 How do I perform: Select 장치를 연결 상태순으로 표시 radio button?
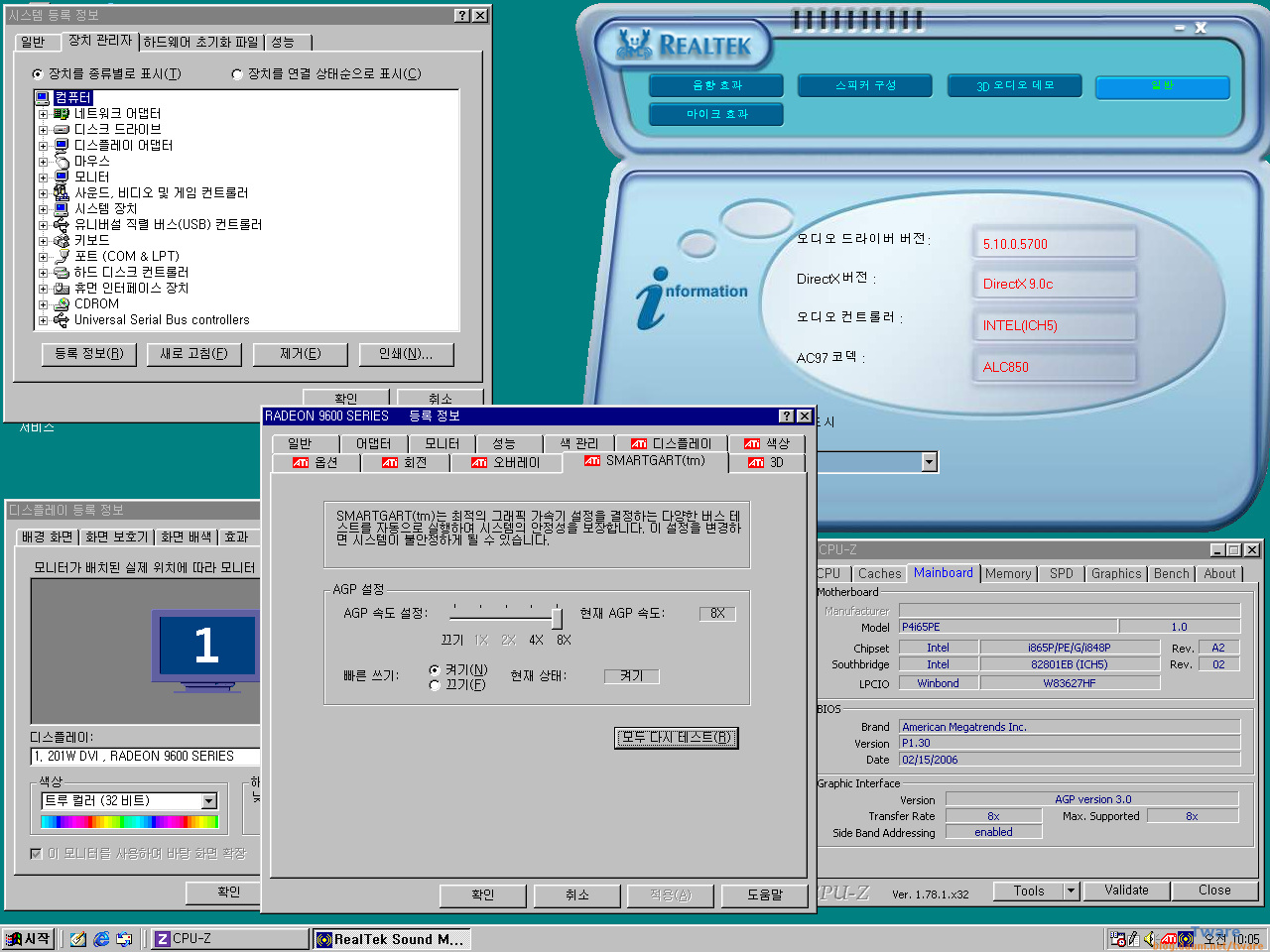tap(237, 73)
